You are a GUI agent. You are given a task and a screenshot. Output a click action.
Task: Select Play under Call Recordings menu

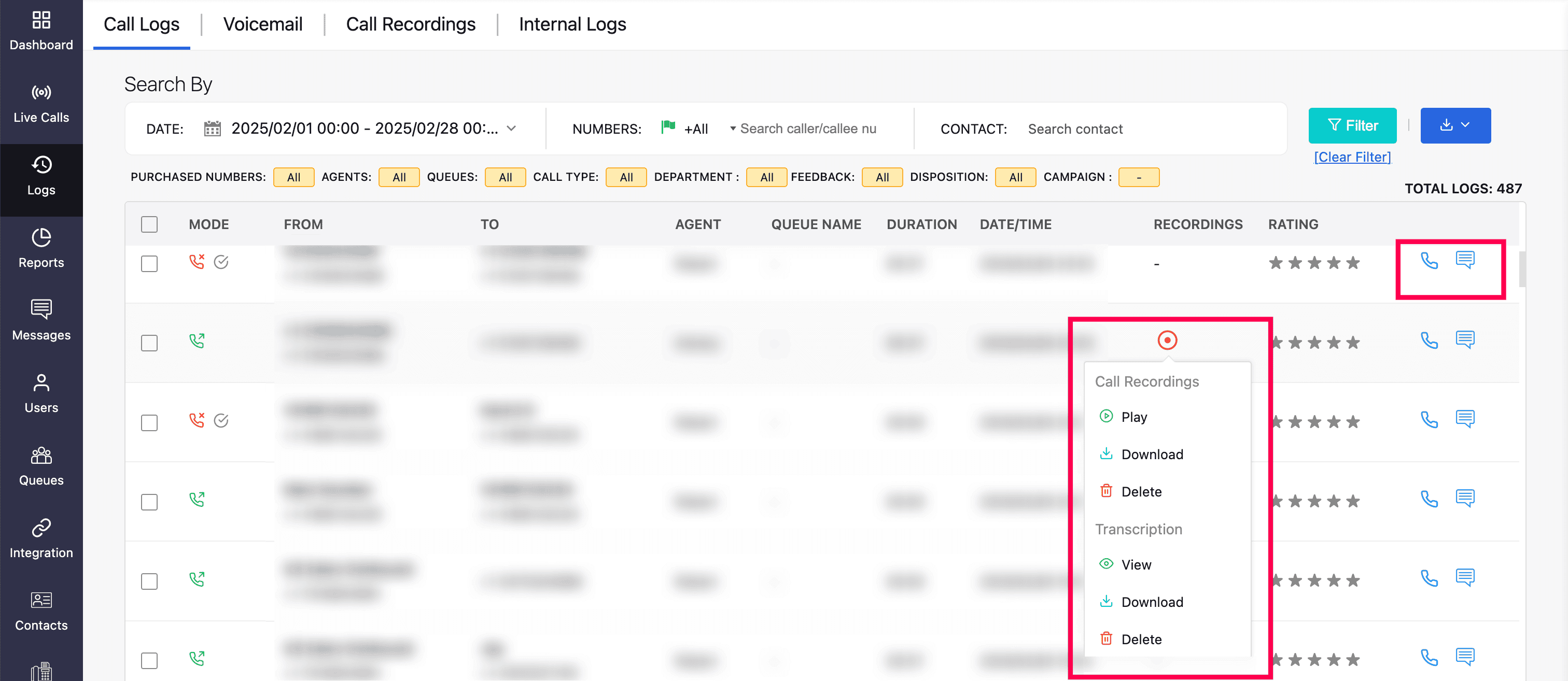[1133, 417]
